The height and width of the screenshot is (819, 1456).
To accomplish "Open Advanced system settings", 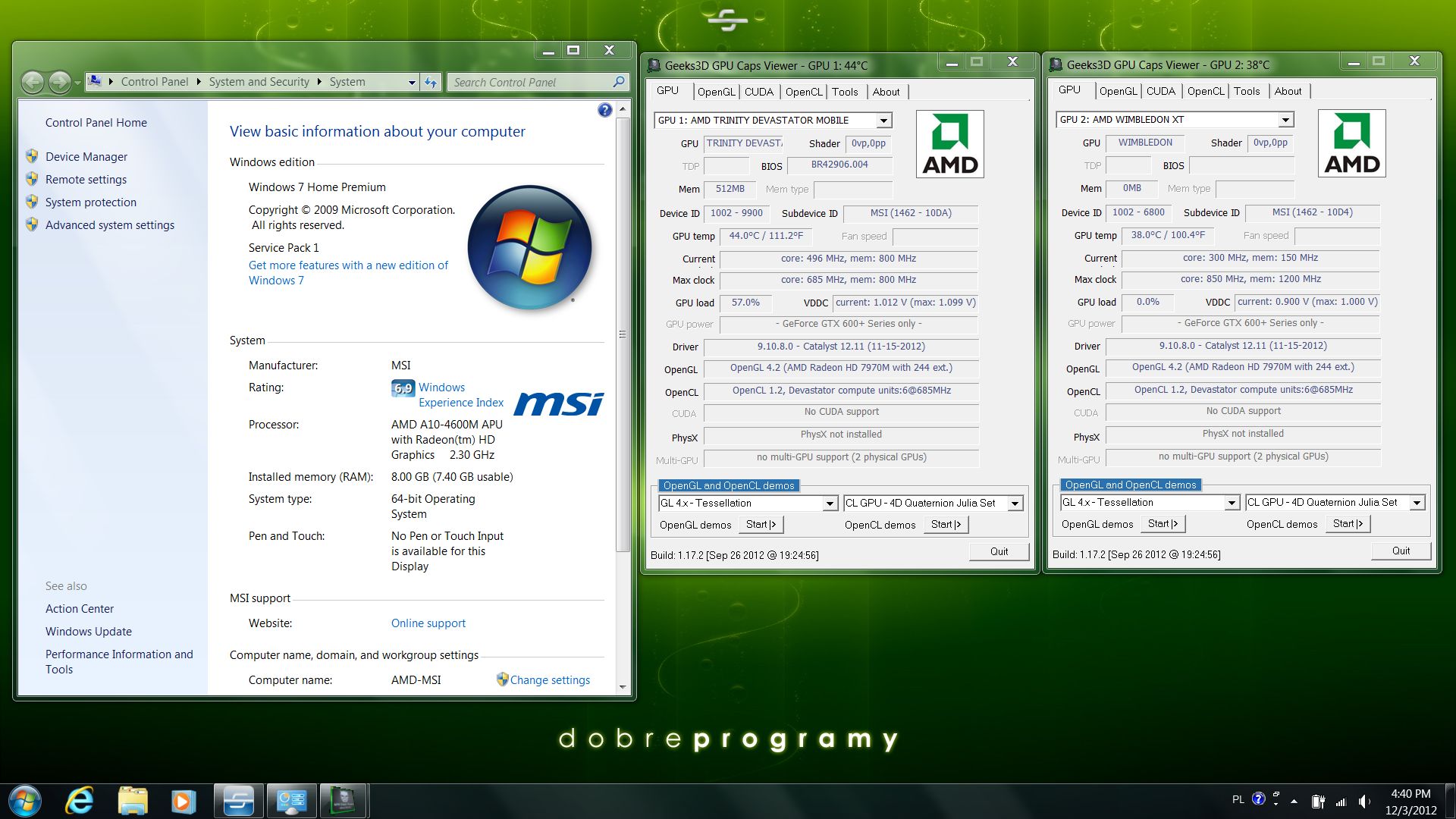I will 110,225.
